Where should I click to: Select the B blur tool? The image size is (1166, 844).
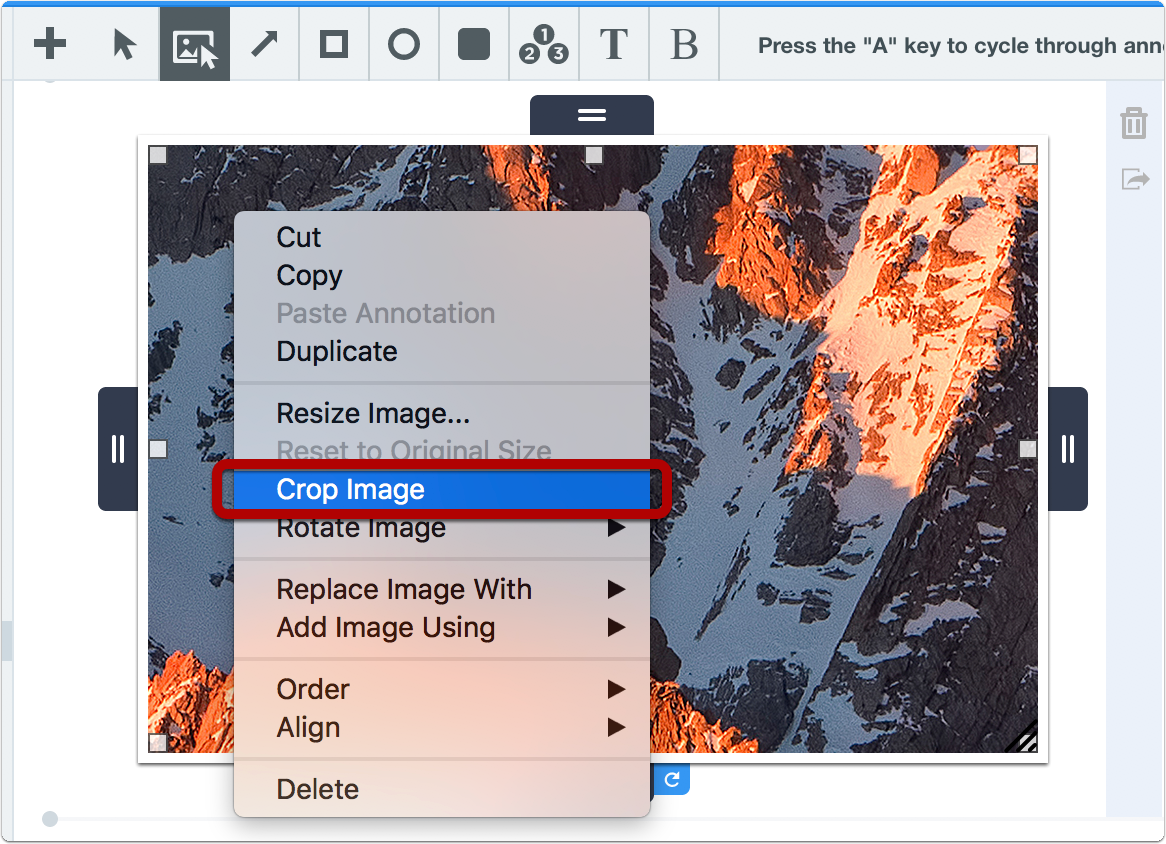click(683, 45)
